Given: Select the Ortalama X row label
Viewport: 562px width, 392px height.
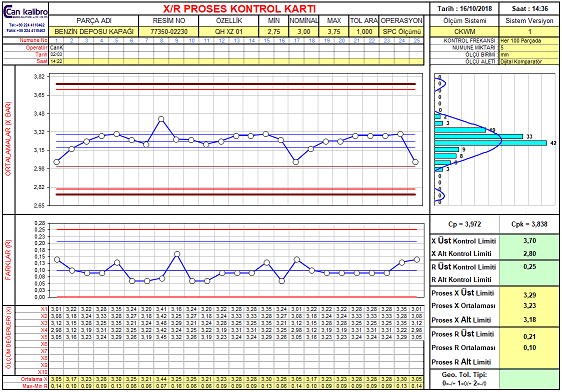Looking at the screenshot, I should [x=34, y=379].
